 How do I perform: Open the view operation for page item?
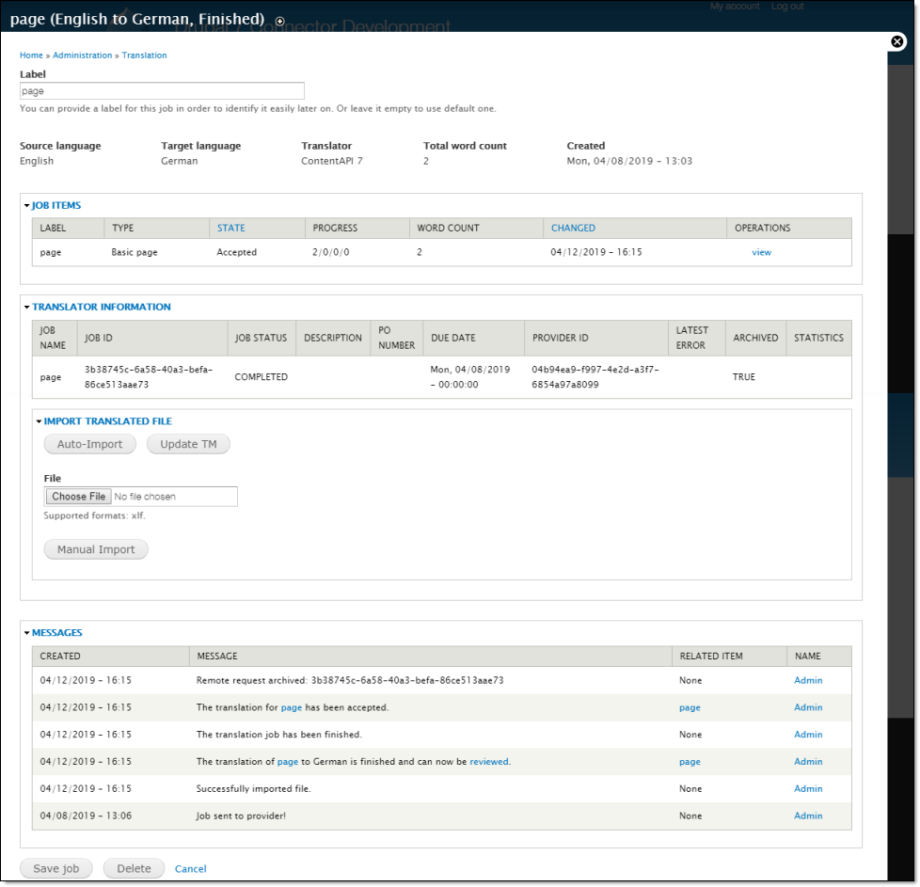coord(761,252)
